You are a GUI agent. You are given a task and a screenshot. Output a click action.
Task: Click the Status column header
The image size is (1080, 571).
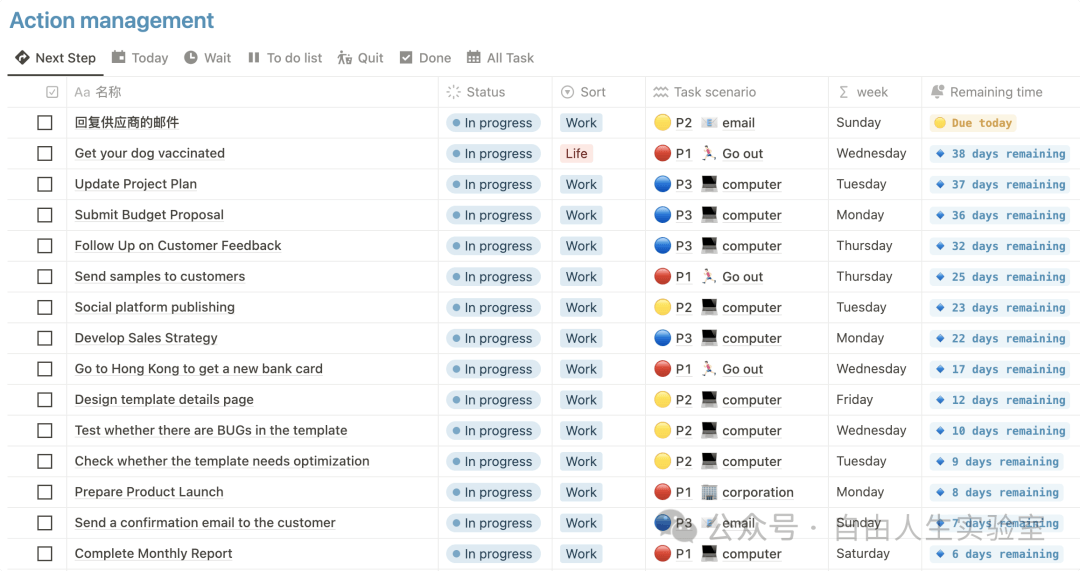tap(476, 92)
